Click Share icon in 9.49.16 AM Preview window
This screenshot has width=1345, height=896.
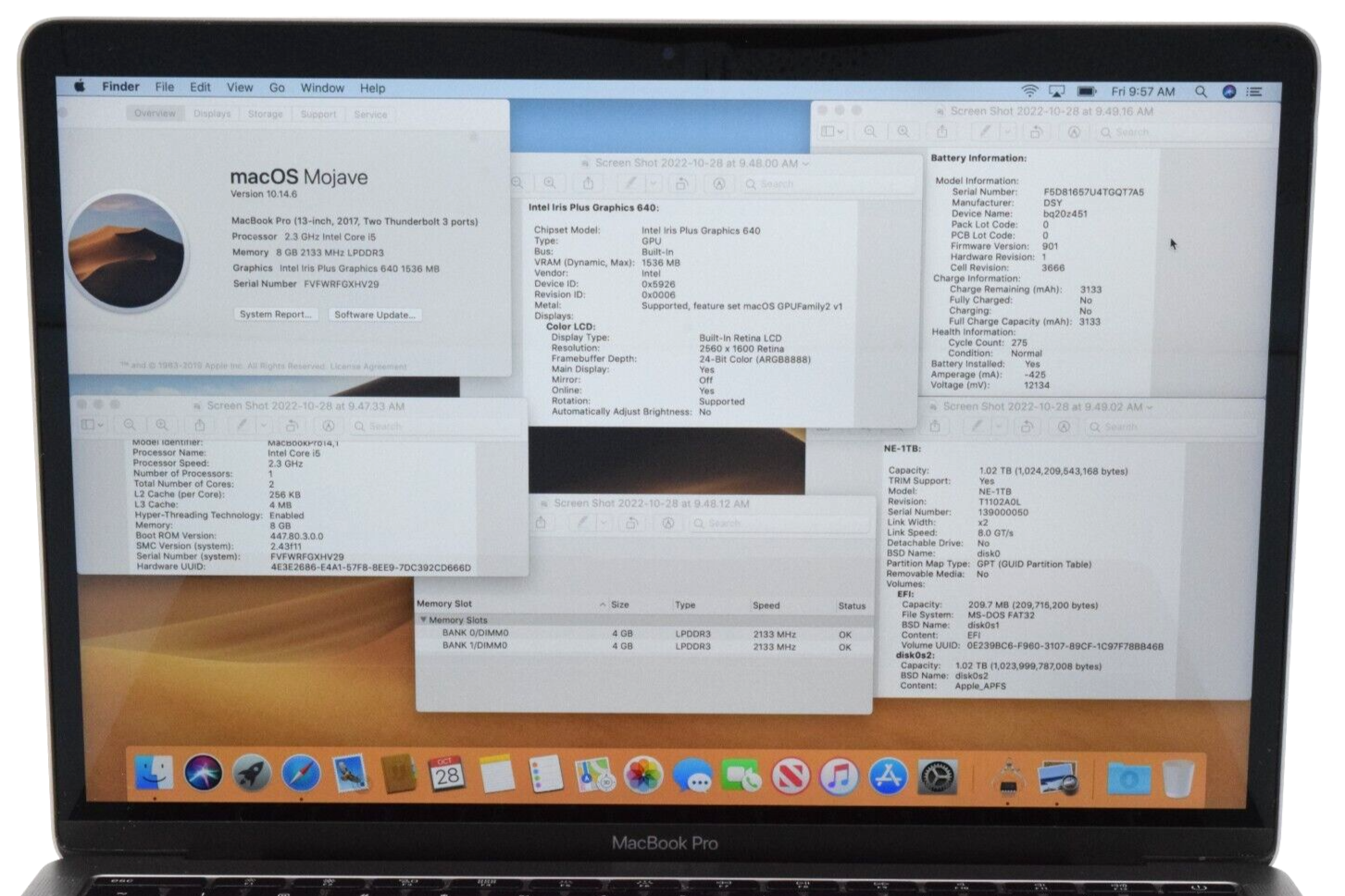(942, 132)
